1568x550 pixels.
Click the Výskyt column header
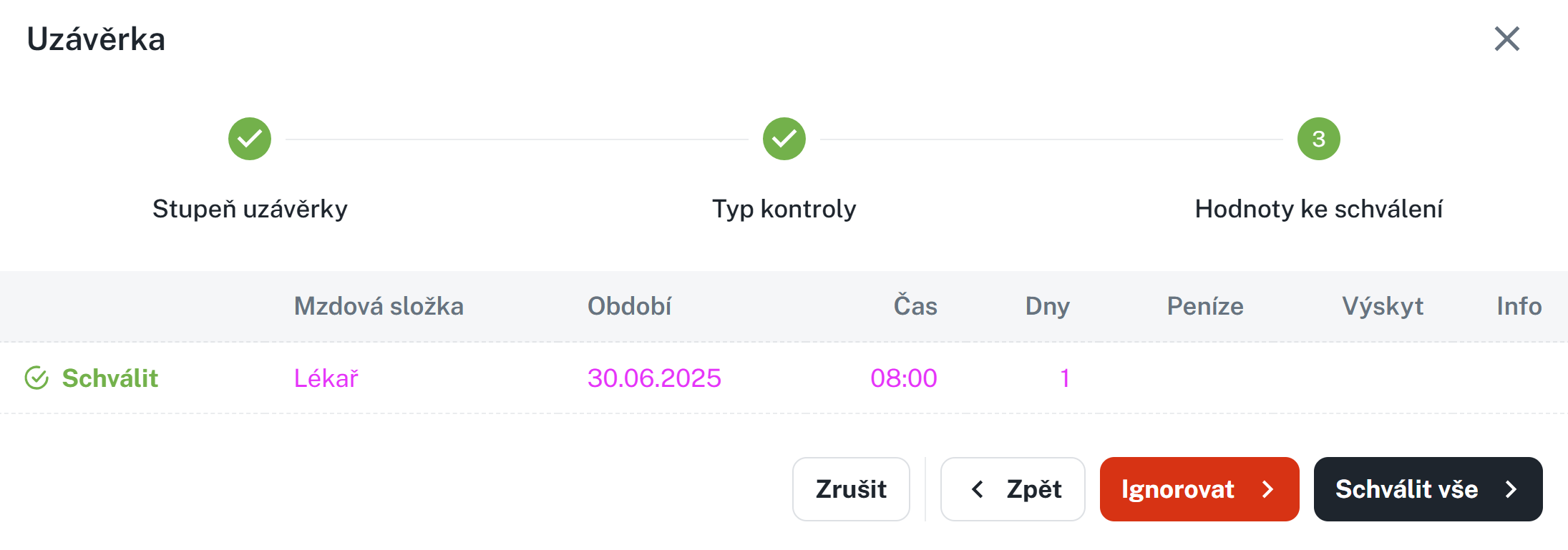[1382, 306]
